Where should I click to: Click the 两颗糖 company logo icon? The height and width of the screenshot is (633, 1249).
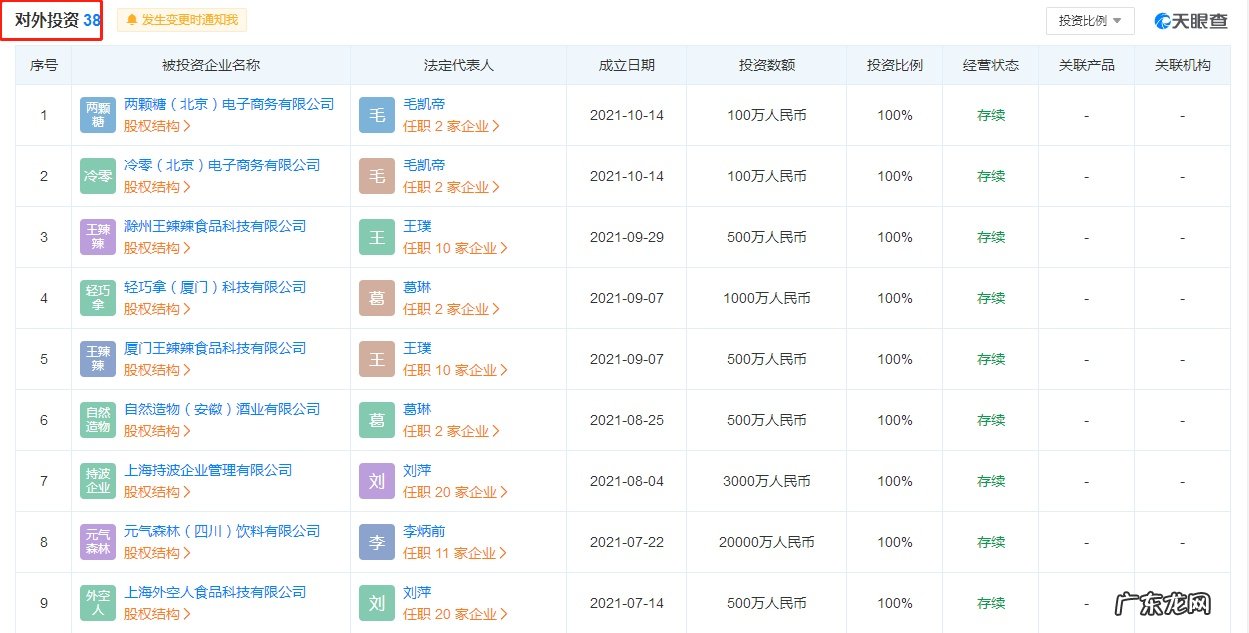[97, 114]
